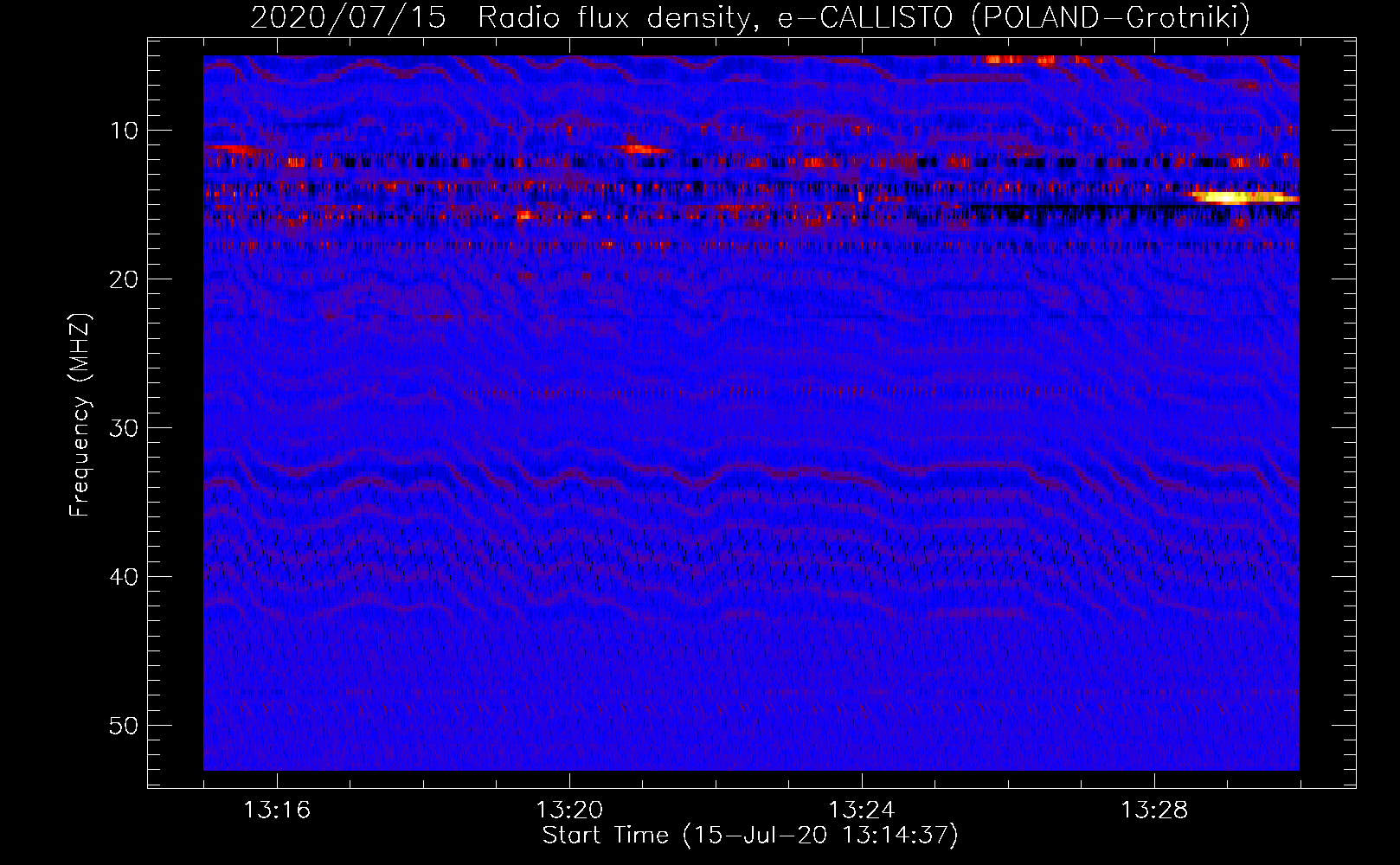1400x865 pixels.
Task: Click the 40 MHz frequency tick label
Action: (124, 577)
